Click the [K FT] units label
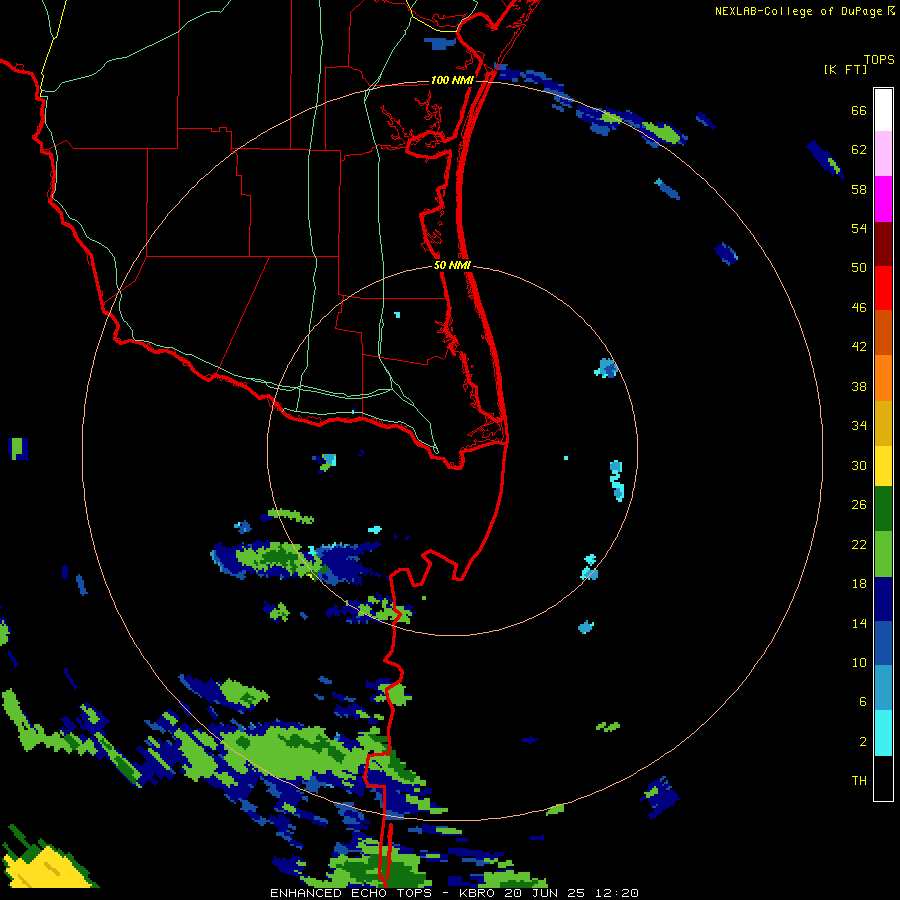 845,70
